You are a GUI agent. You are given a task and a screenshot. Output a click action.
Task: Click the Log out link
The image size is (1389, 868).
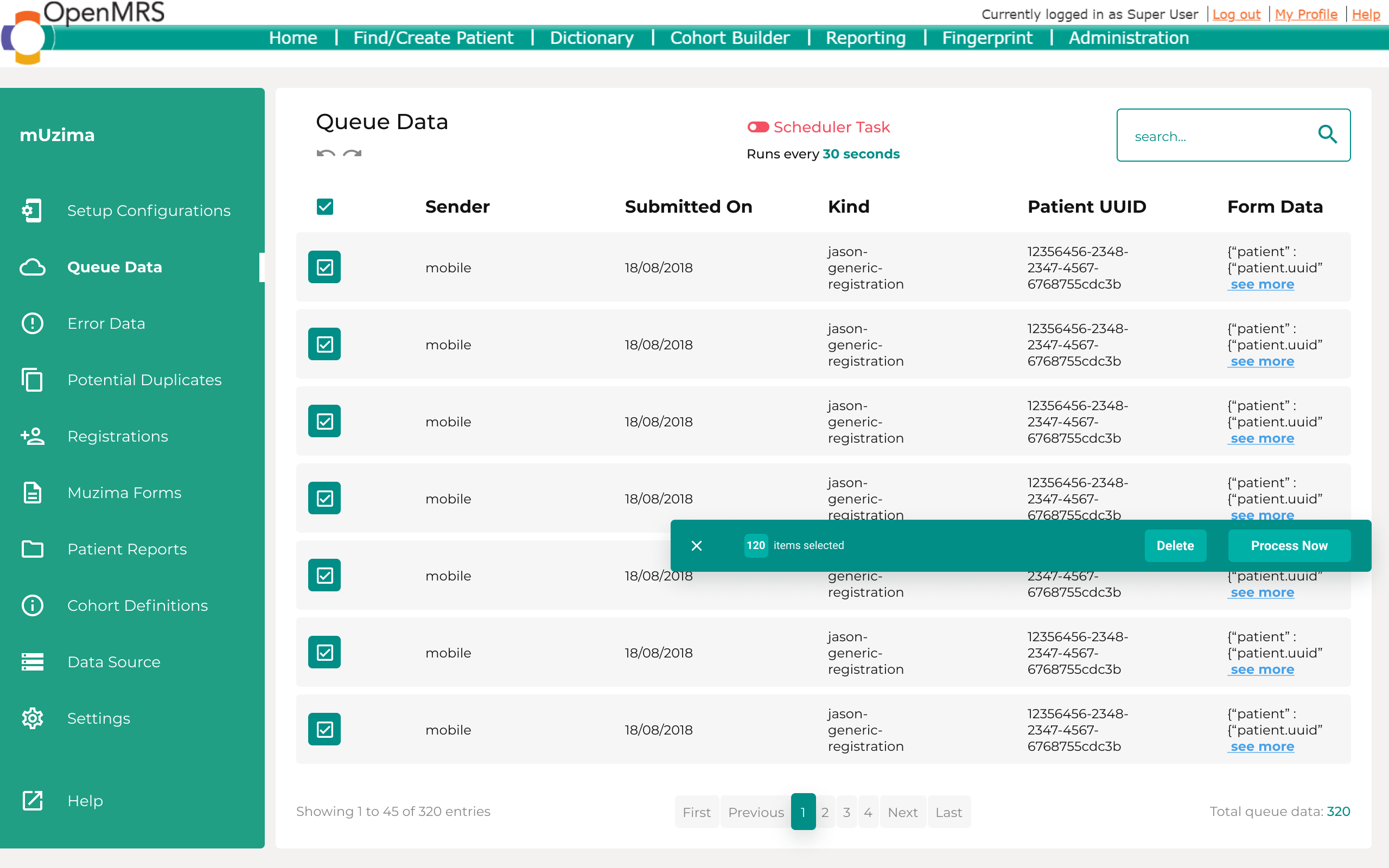pyautogui.click(x=1237, y=14)
